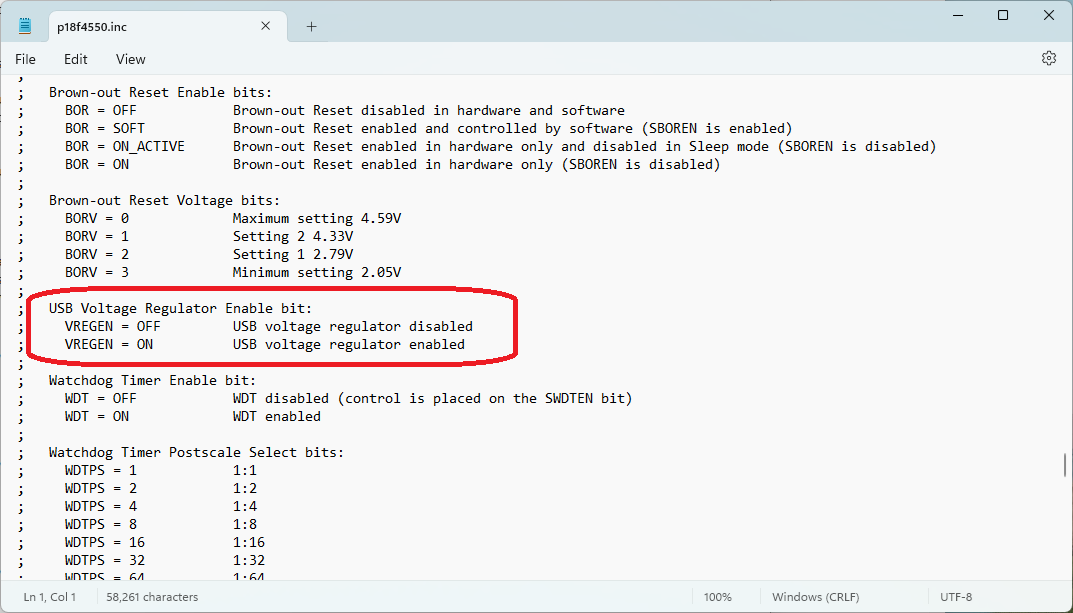Viewport: 1073px width, 613px height.
Task: Click the Windows (CRLF) line ending indicator
Action: [x=813, y=597]
